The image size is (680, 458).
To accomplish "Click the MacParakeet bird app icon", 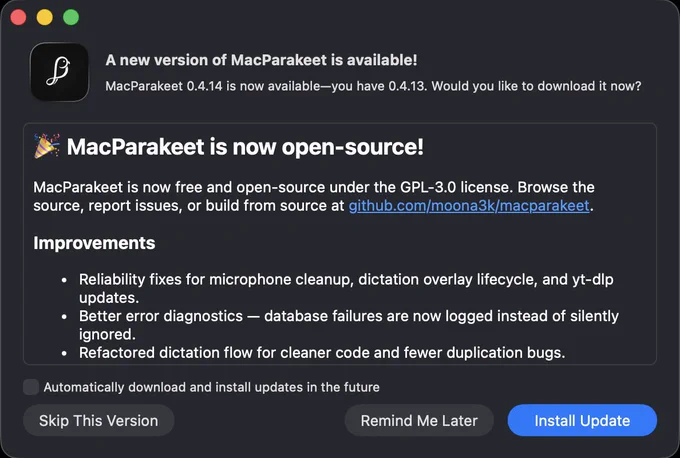I will (59, 72).
